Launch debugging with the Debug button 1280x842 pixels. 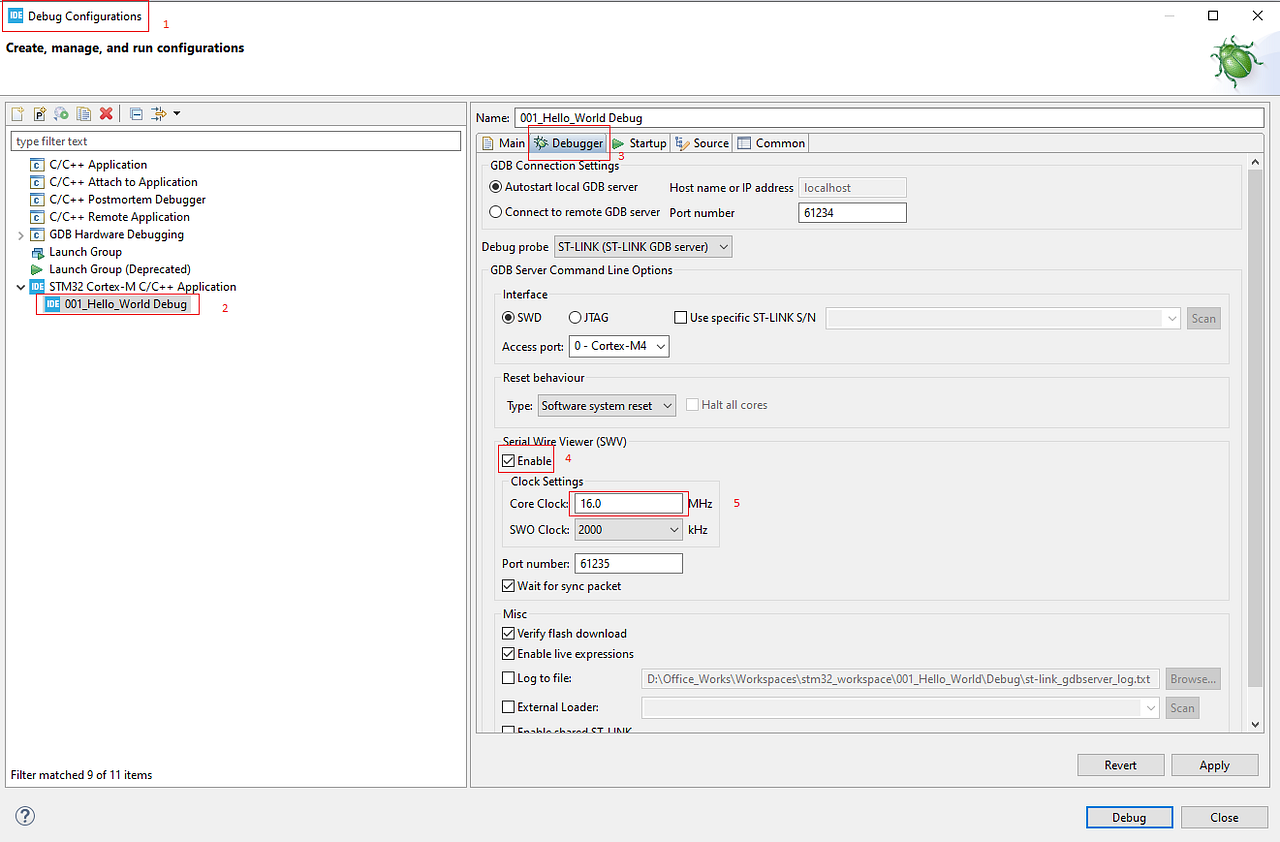point(1129,816)
